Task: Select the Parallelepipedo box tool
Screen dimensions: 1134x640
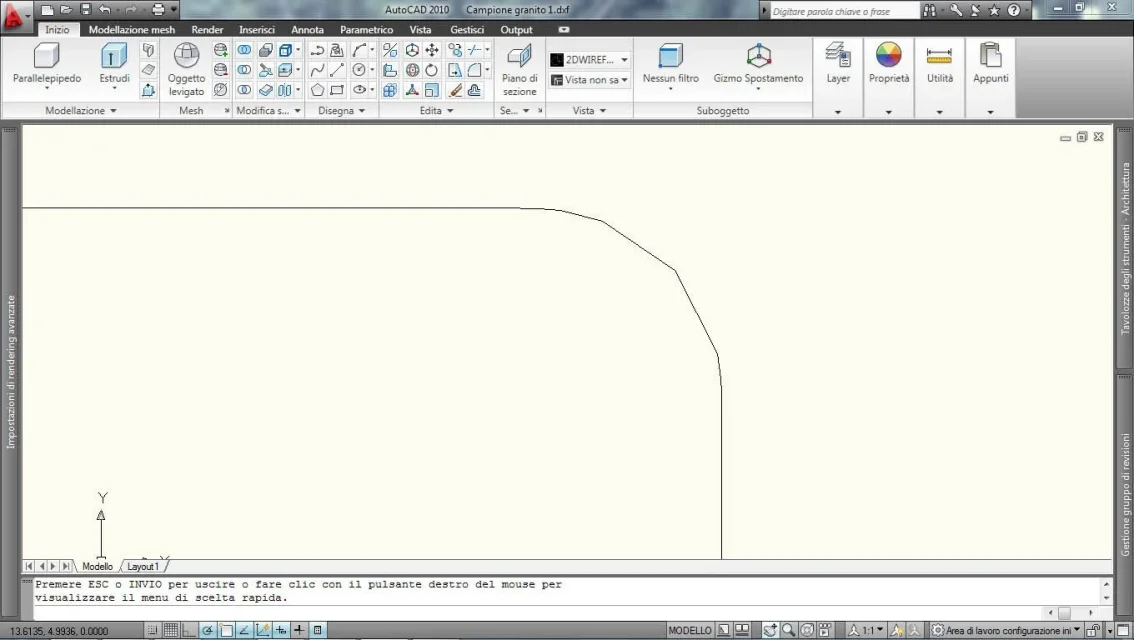Action: point(47,64)
